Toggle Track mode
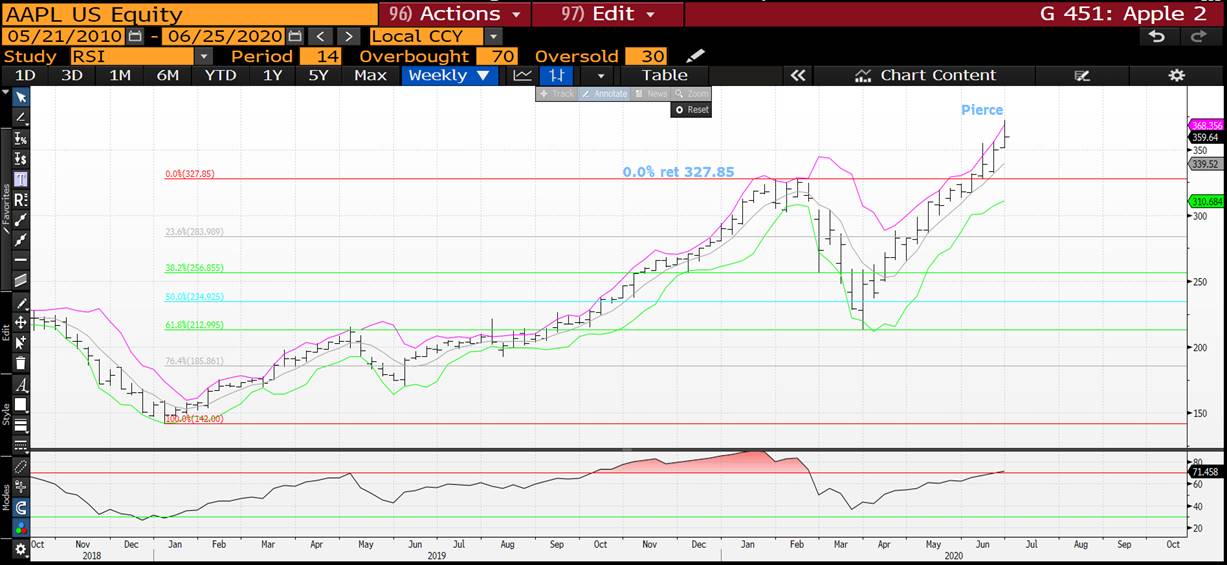Image resolution: width=1227 pixels, height=565 pixels. (x=556, y=93)
